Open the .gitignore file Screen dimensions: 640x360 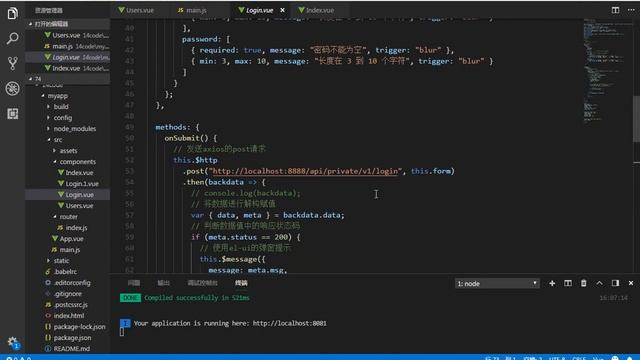tap(67, 294)
